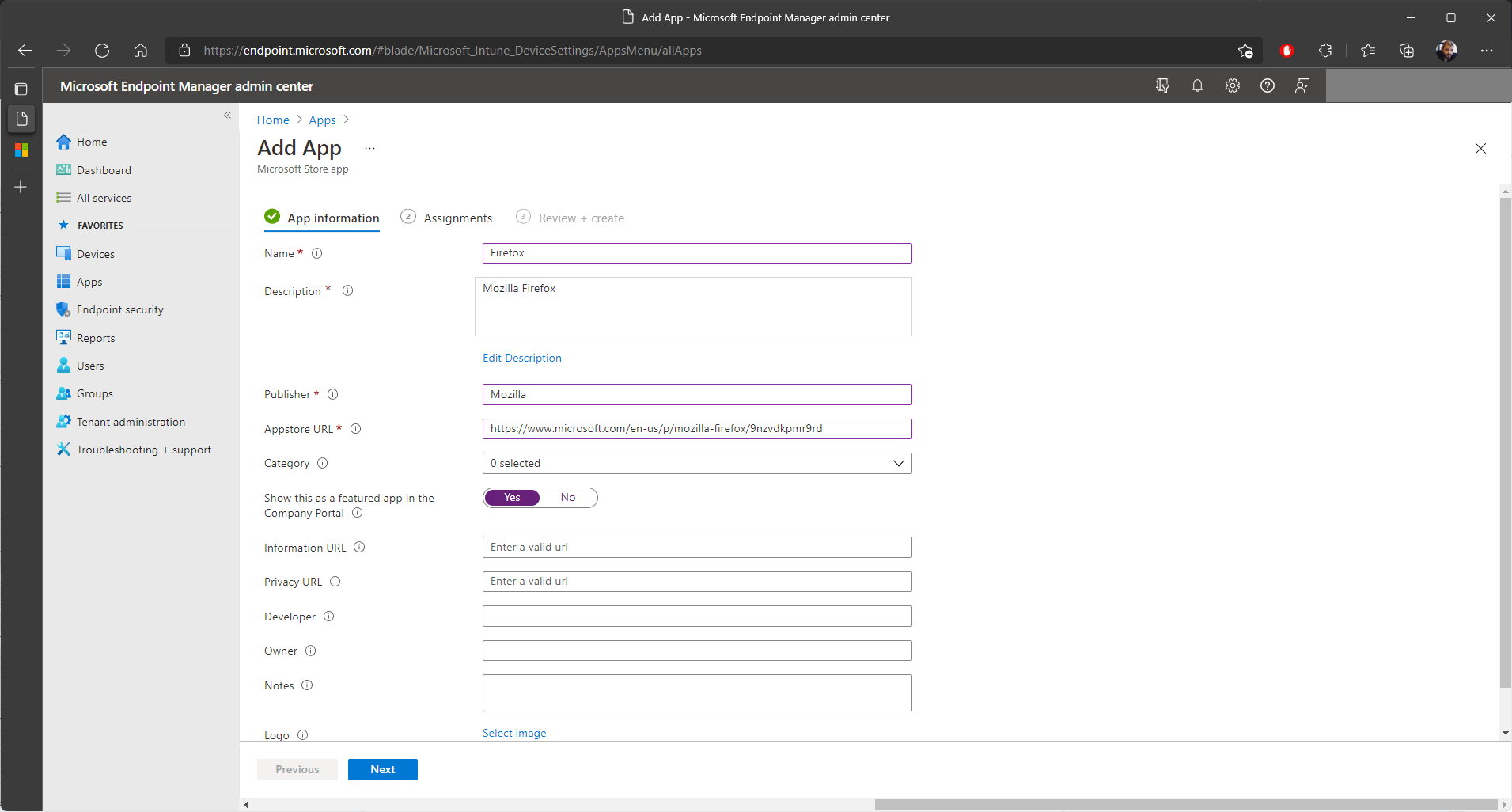Image resolution: width=1512 pixels, height=812 pixels.
Task: Show info tooltip for Description field
Action: (347, 290)
